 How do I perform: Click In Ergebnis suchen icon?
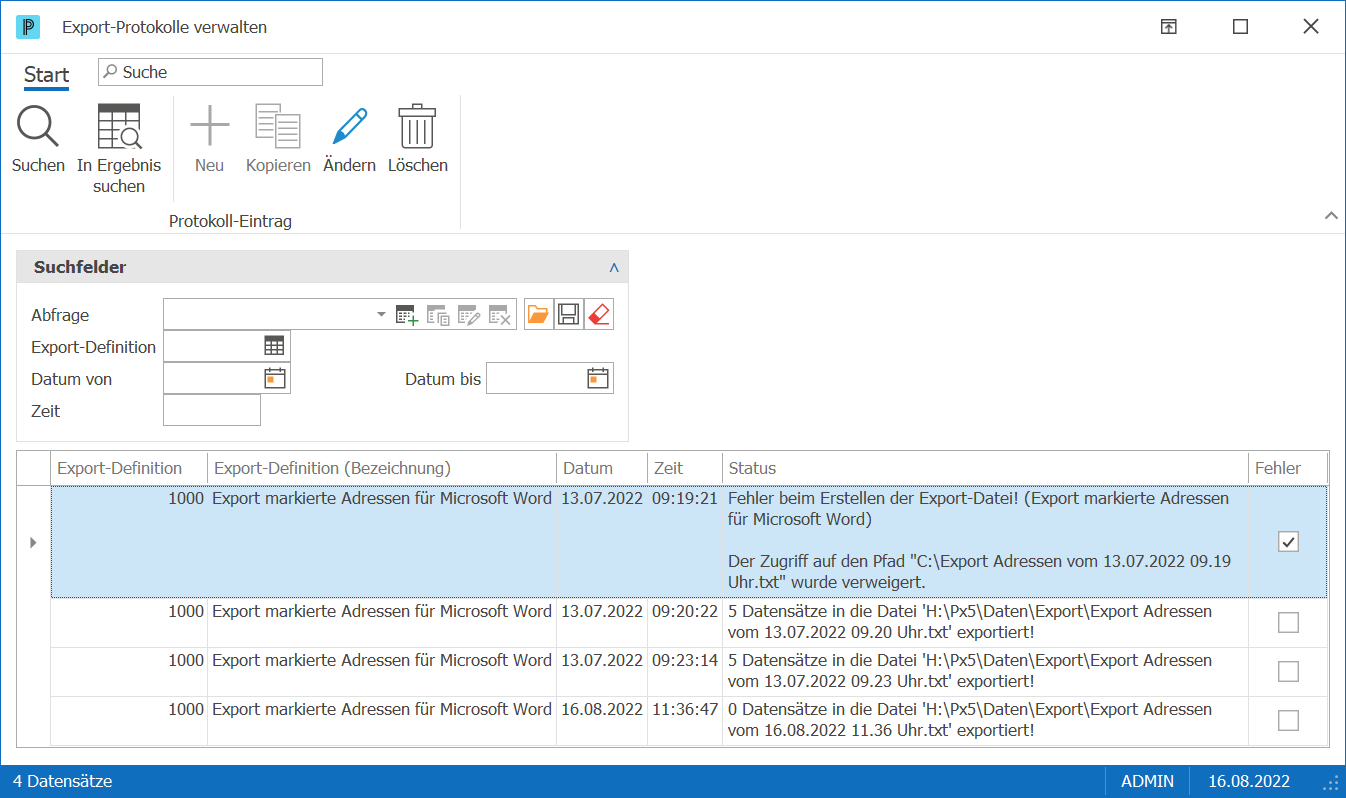(119, 127)
